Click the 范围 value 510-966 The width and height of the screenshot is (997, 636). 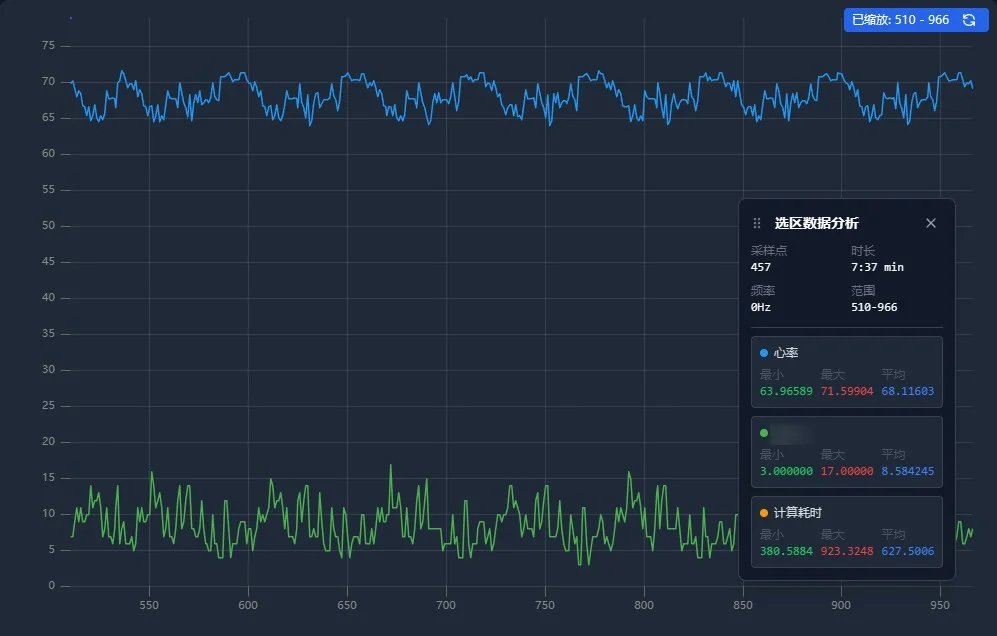[874, 307]
